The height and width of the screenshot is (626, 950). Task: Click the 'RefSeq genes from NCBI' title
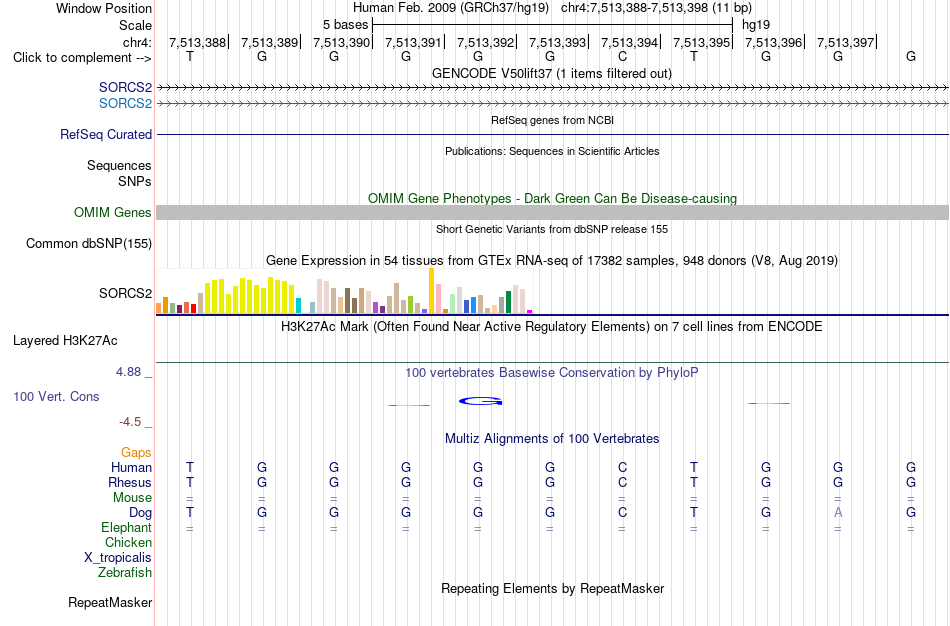(553, 120)
